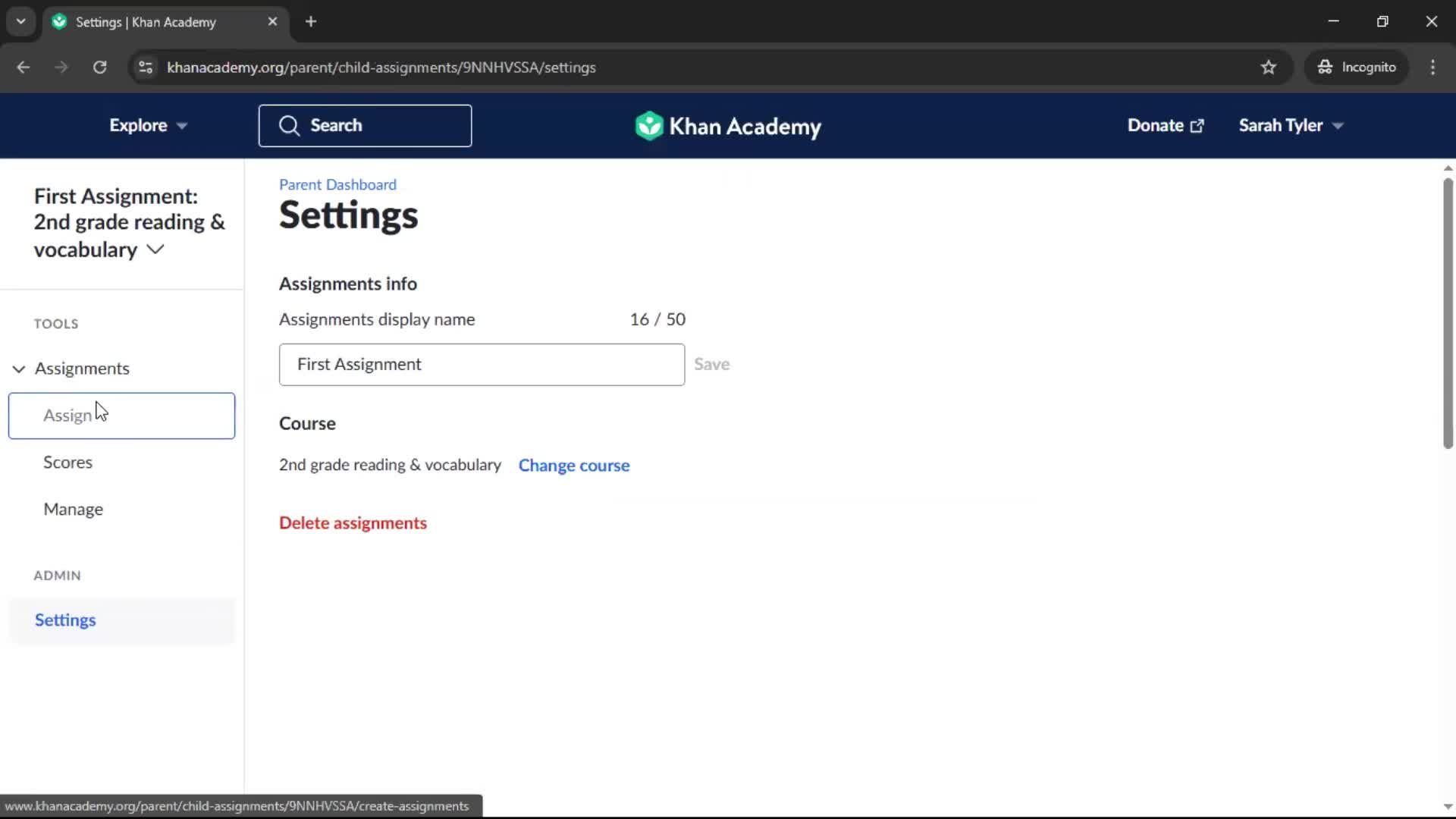This screenshot has width=1456, height=819.
Task: Click the browser back arrow
Action: [23, 67]
